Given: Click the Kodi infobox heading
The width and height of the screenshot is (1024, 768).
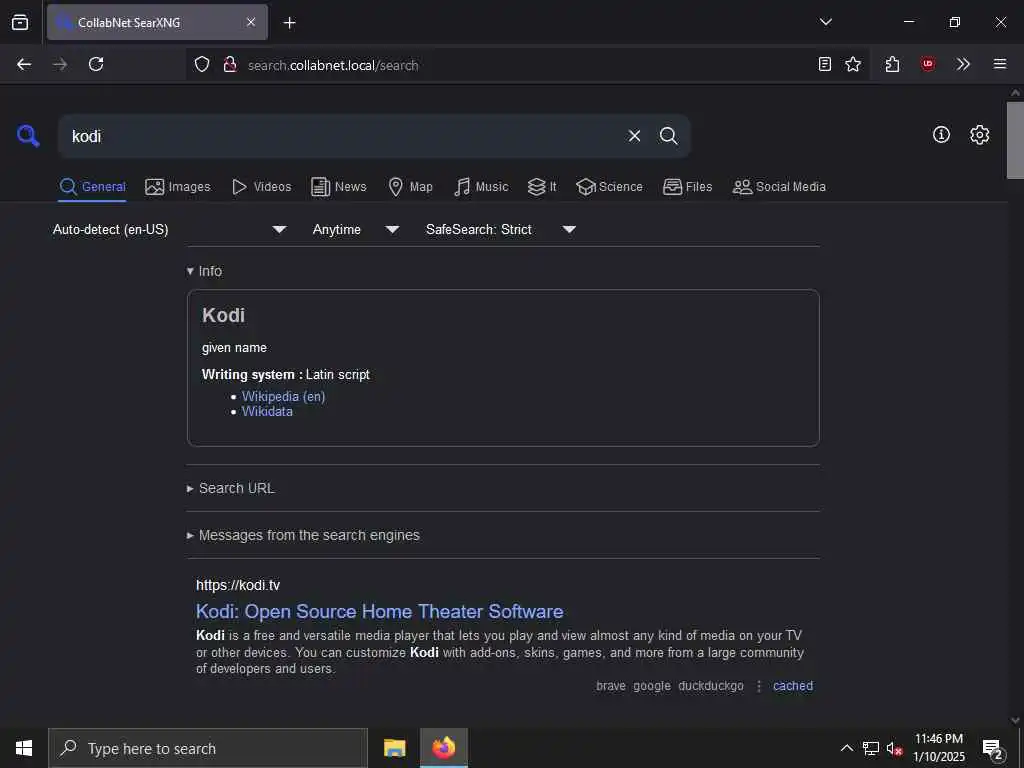Looking at the screenshot, I should [223, 315].
